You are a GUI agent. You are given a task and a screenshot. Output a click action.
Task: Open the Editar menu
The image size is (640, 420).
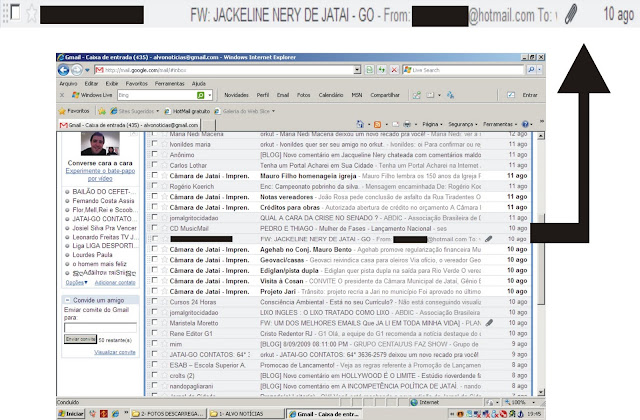tap(91, 83)
